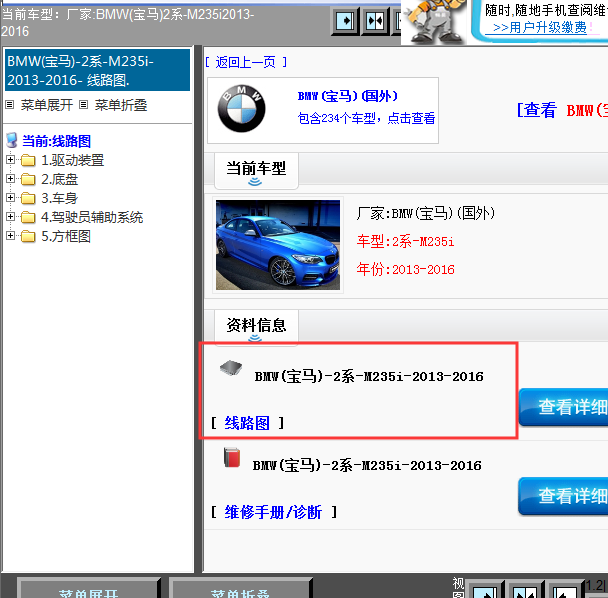
Task: Expand the 5.方框图 tree node
Action: [10, 235]
